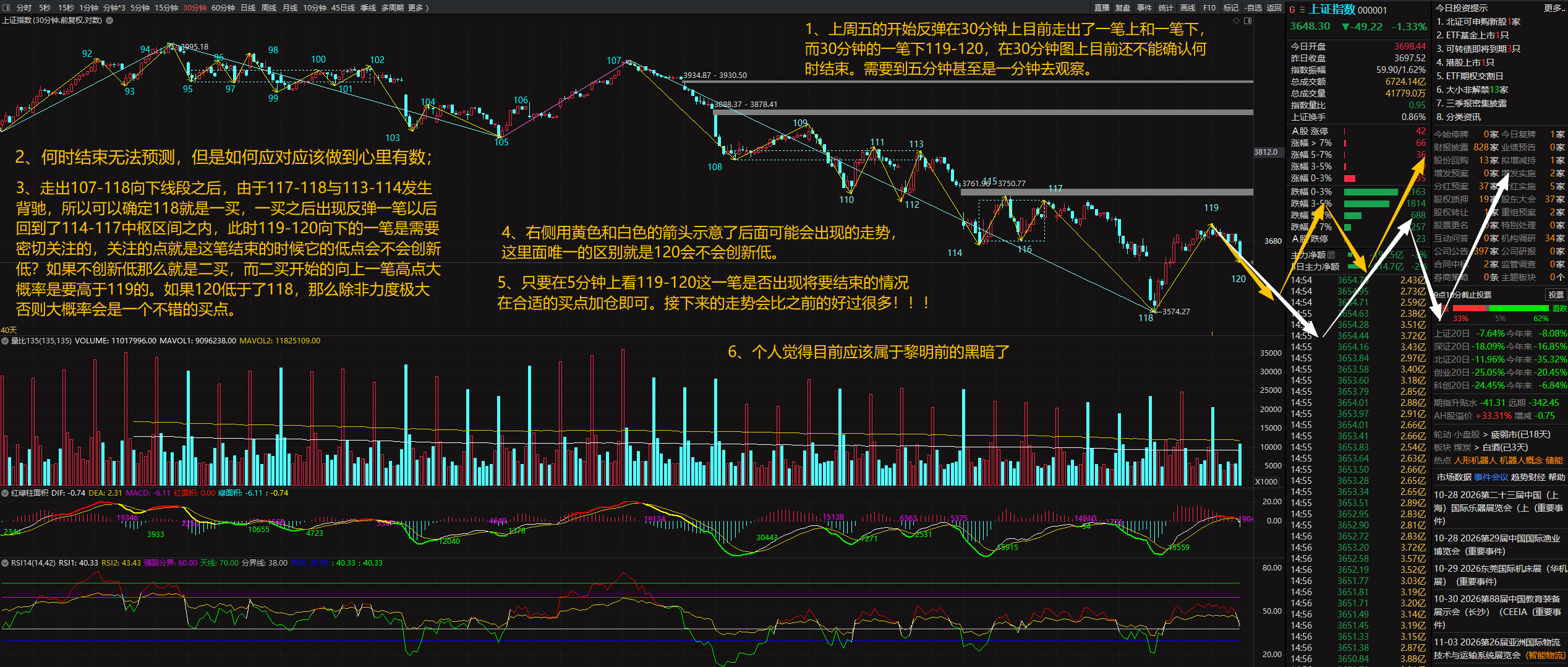Open the detail icon next to 主力净额

pyautogui.click(x=1331, y=255)
